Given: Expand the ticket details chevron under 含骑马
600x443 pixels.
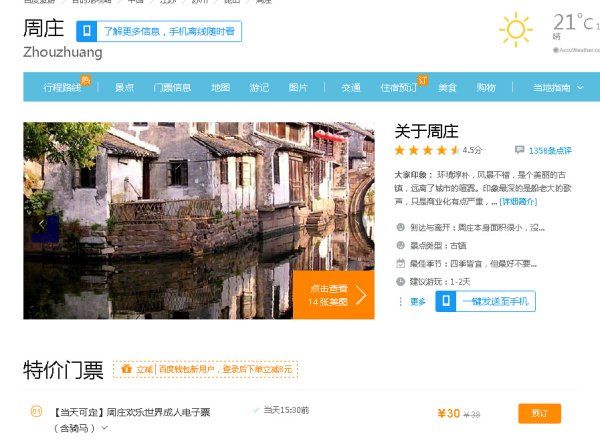Looking at the screenshot, I should 103,428.
